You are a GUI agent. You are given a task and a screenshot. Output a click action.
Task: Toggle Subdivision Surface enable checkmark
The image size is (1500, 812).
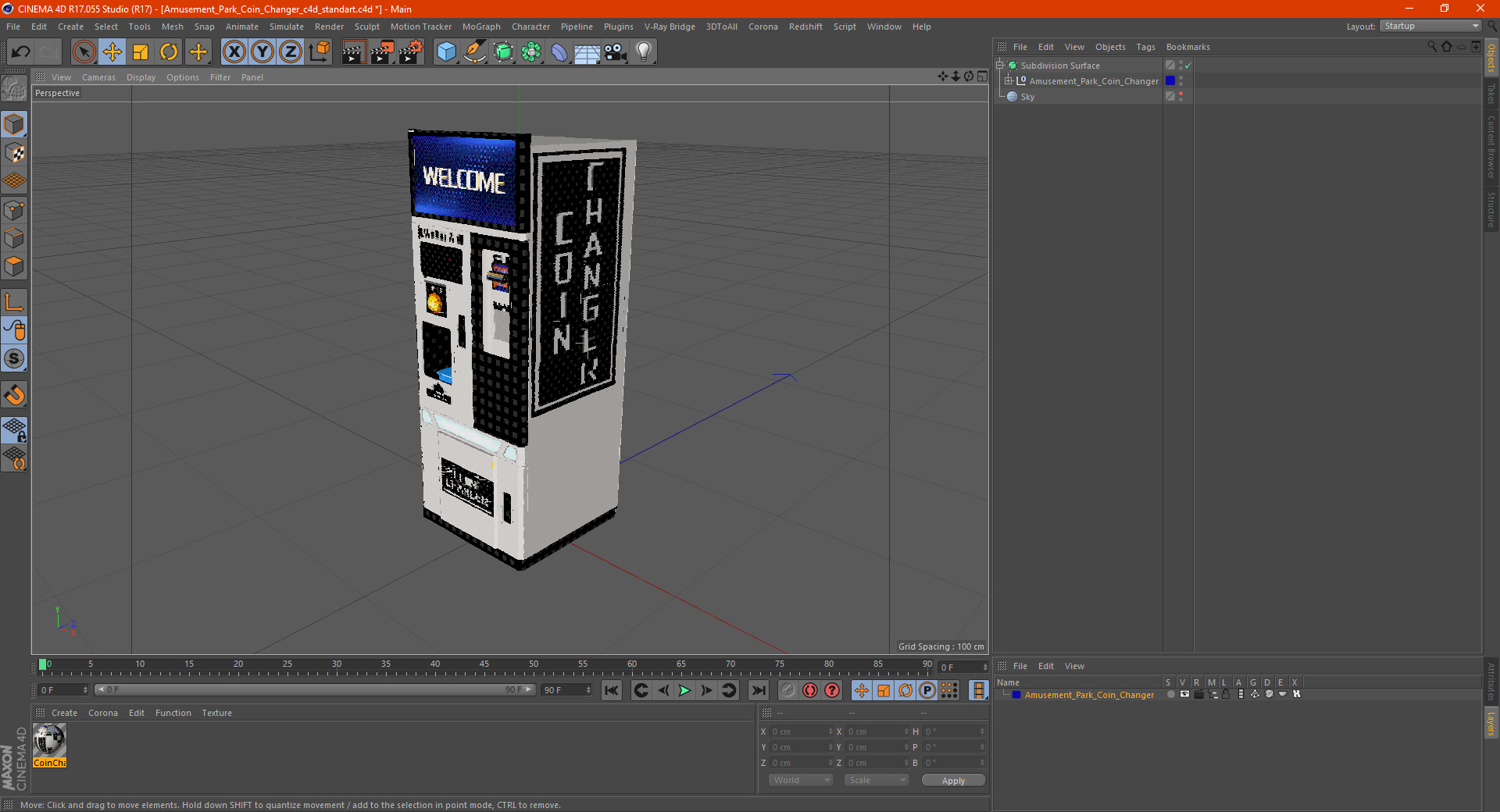1187,66
